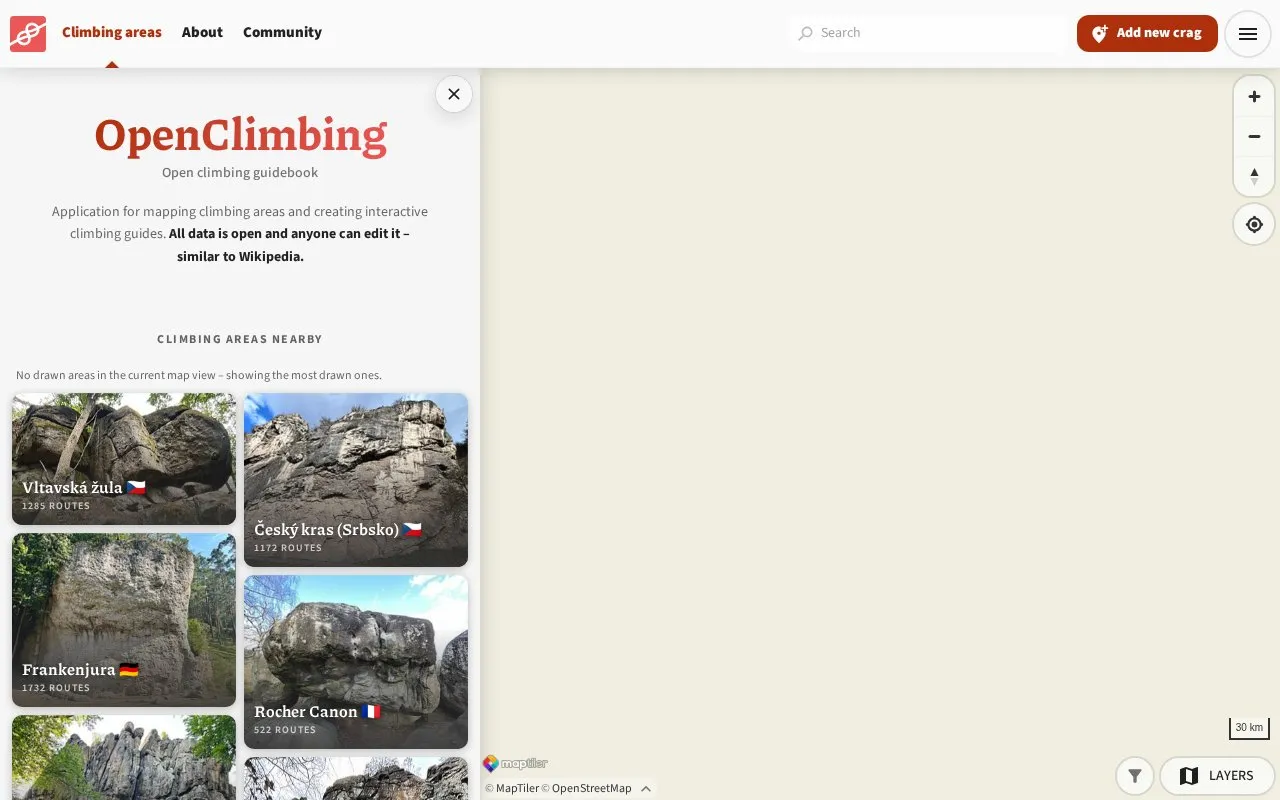
Task: Expand map attribution chevron
Action: (646, 789)
